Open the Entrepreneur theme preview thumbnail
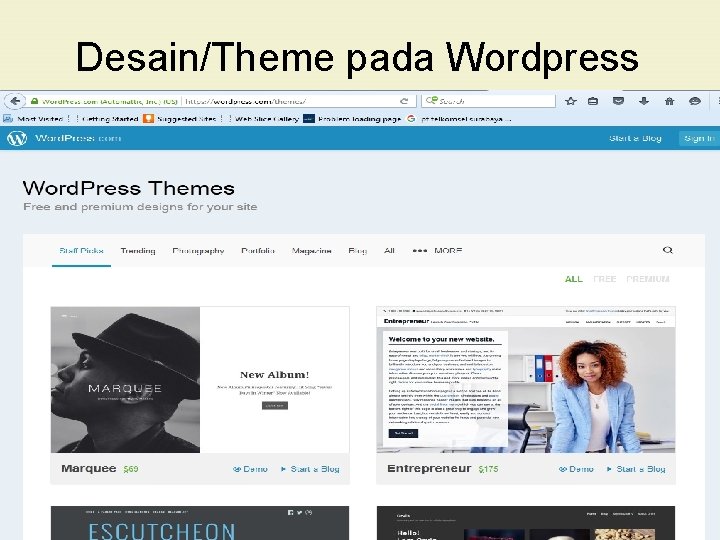The height and width of the screenshot is (540, 720). pos(526,380)
